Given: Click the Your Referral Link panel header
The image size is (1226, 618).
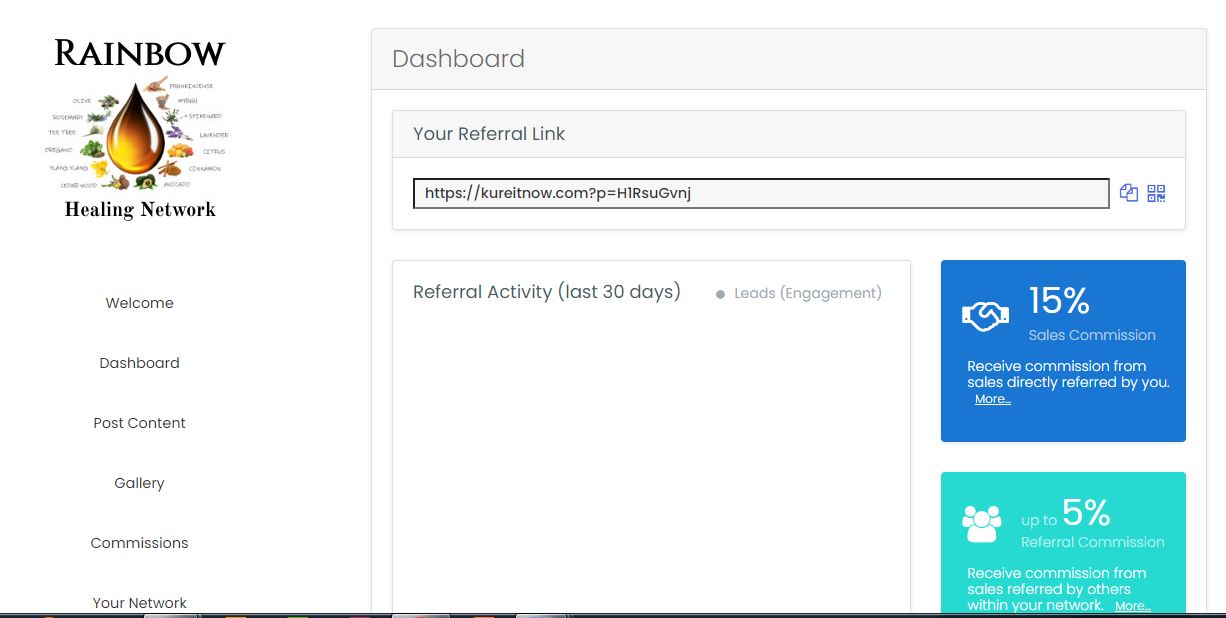Looking at the screenshot, I should tap(789, 134).
